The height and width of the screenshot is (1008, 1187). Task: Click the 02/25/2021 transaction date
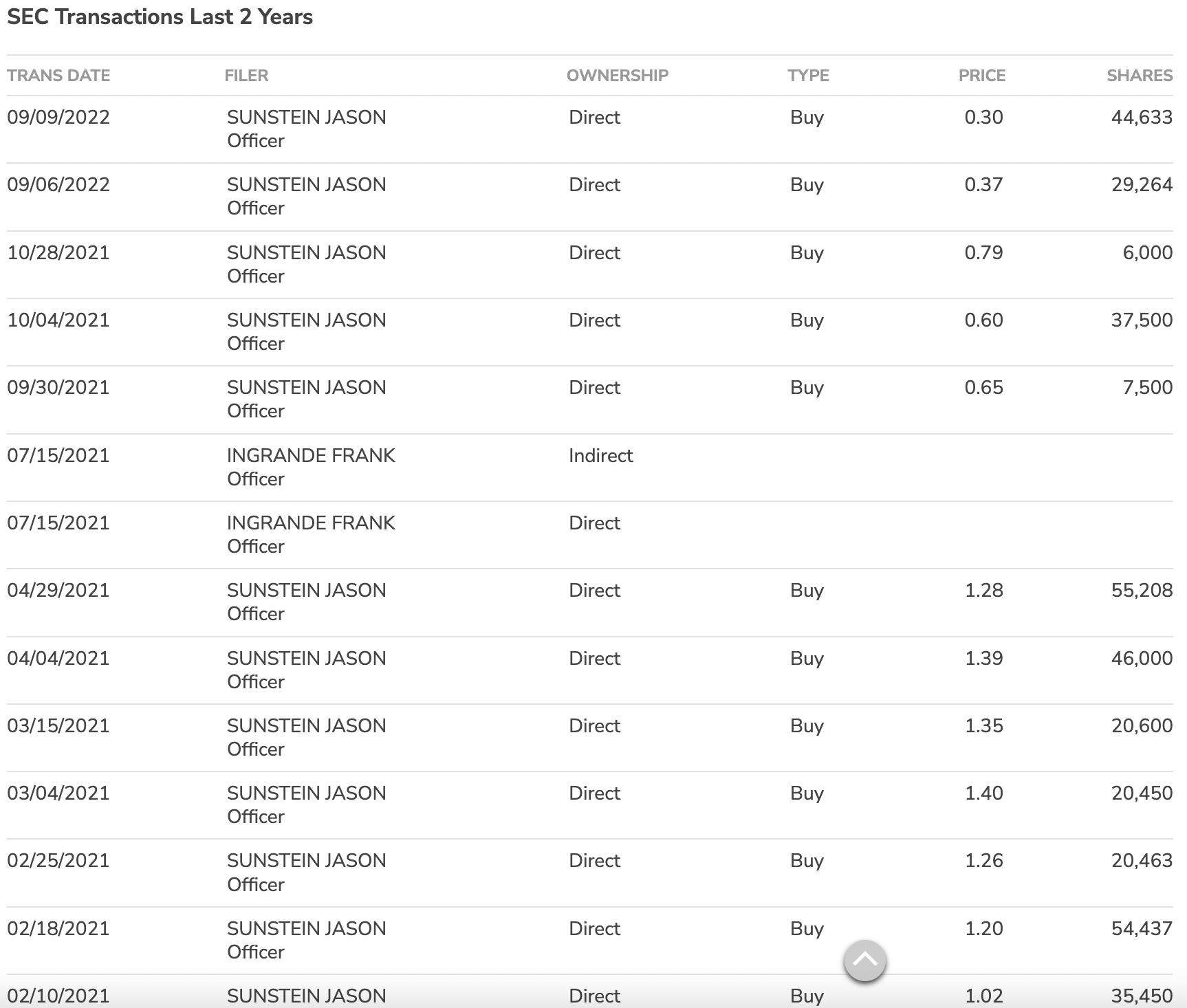(x=58, y=861)
